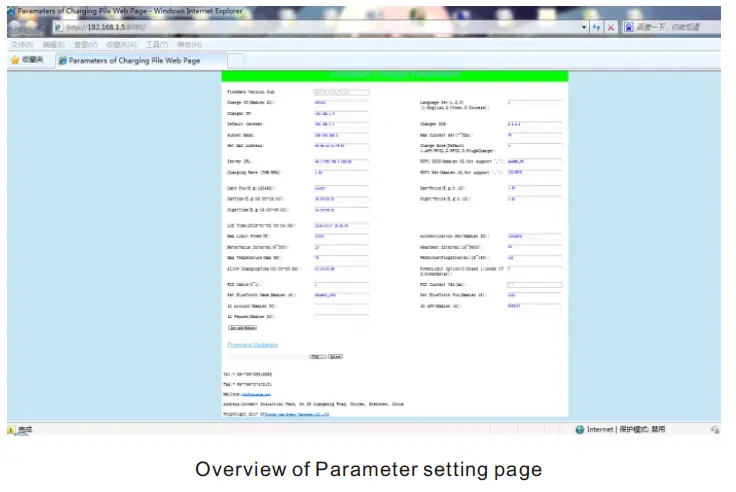Click the Charger DNS input field
This screenshot has height=492, width=736.
tap(534, 124)
